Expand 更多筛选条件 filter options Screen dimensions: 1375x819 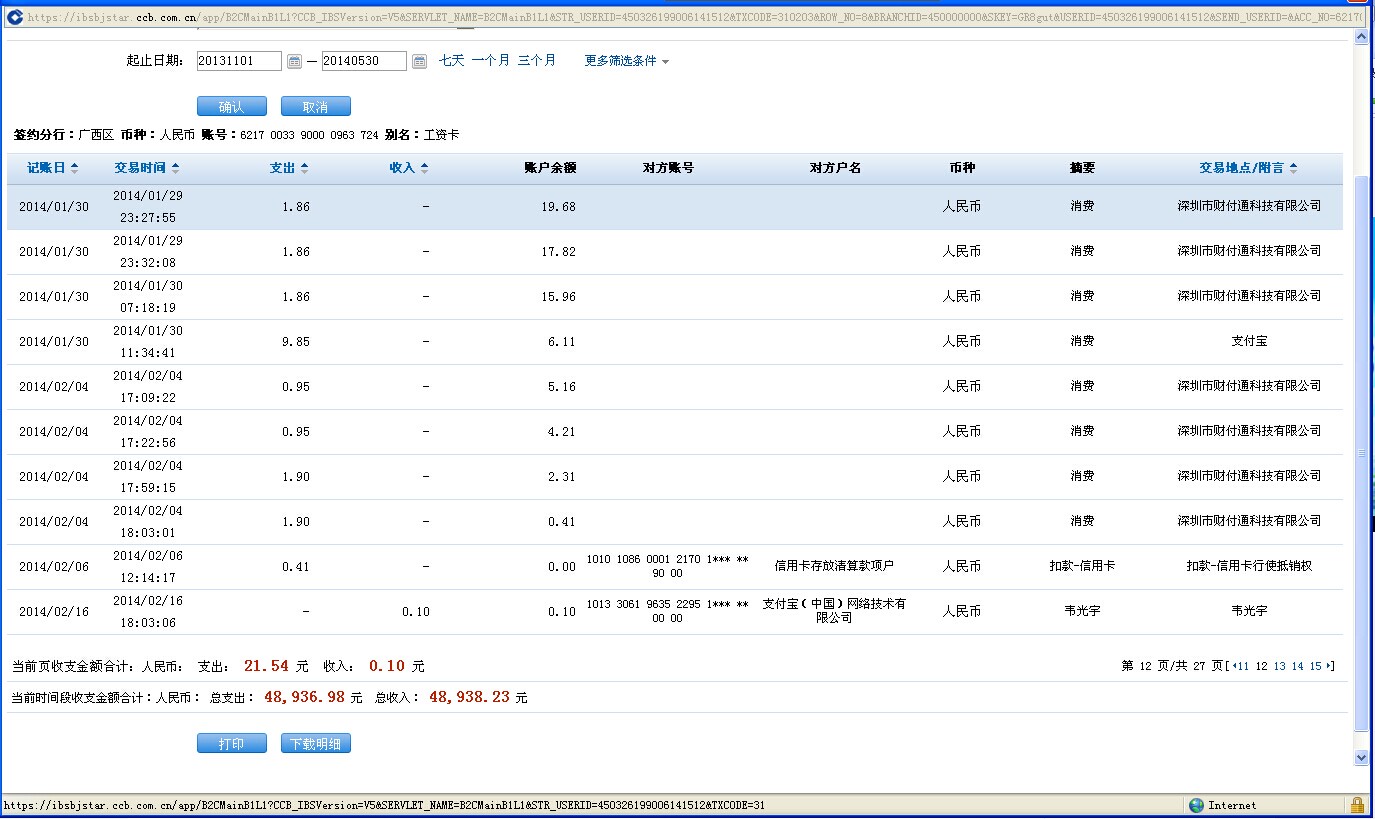click(x=627, y=61)
